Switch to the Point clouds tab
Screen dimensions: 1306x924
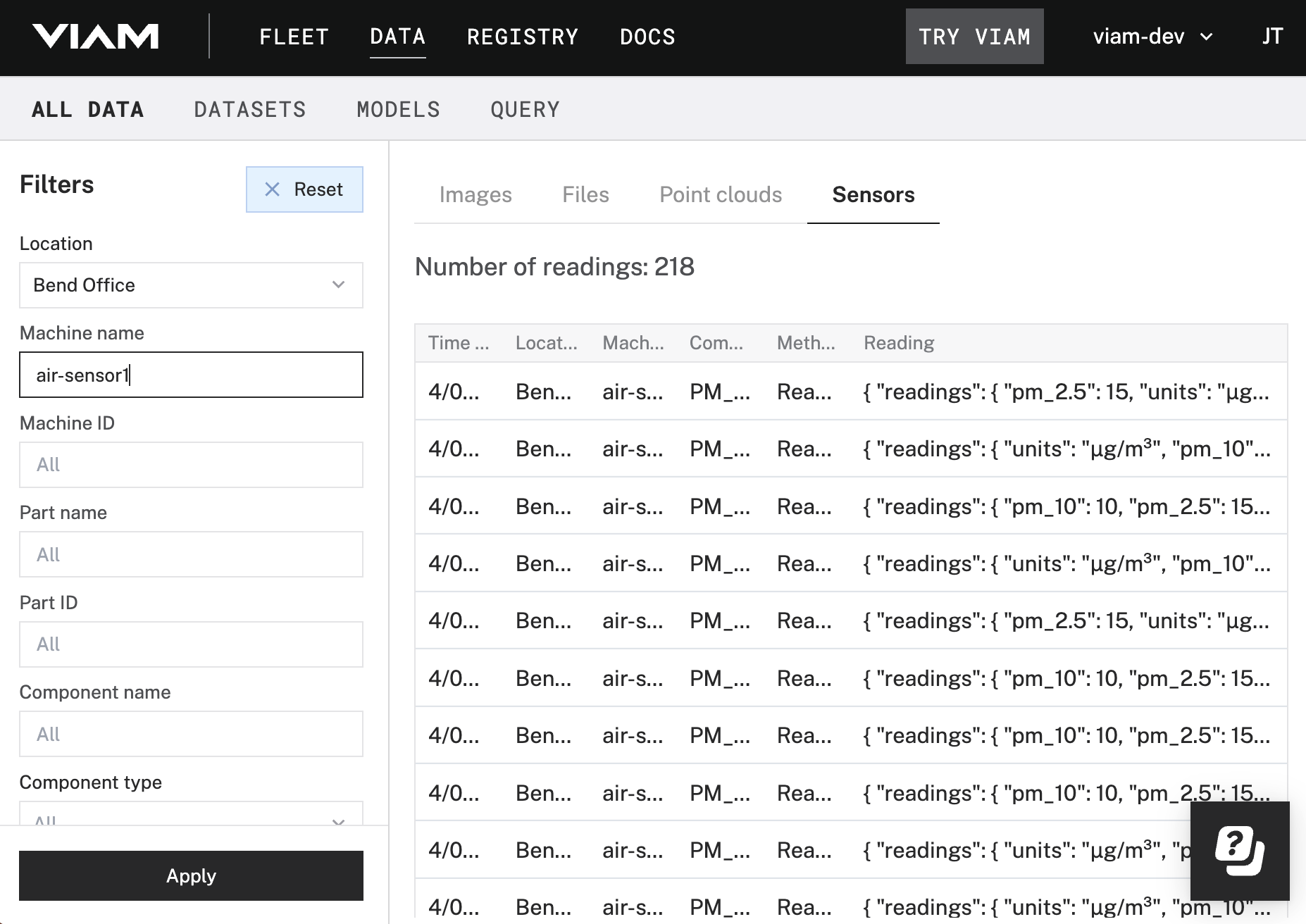[x=720, y=195]
